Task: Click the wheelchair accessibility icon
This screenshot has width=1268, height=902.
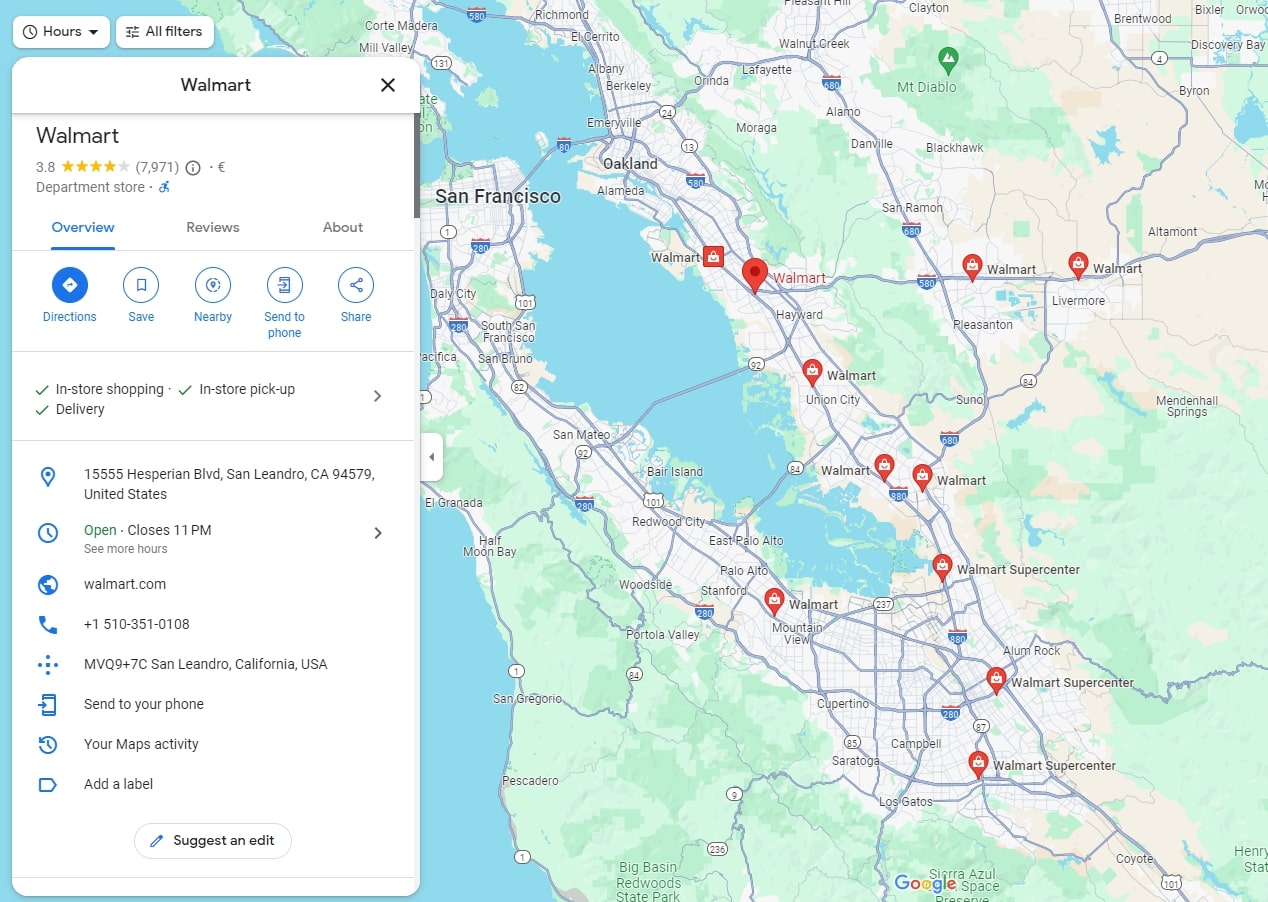Action: tap(163, 186)
